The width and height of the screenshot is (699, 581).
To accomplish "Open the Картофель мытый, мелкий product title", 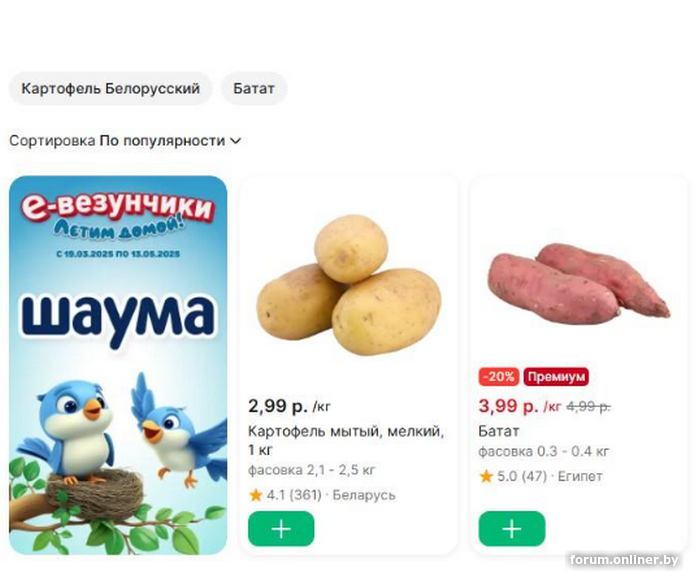I will pos(346,441).
